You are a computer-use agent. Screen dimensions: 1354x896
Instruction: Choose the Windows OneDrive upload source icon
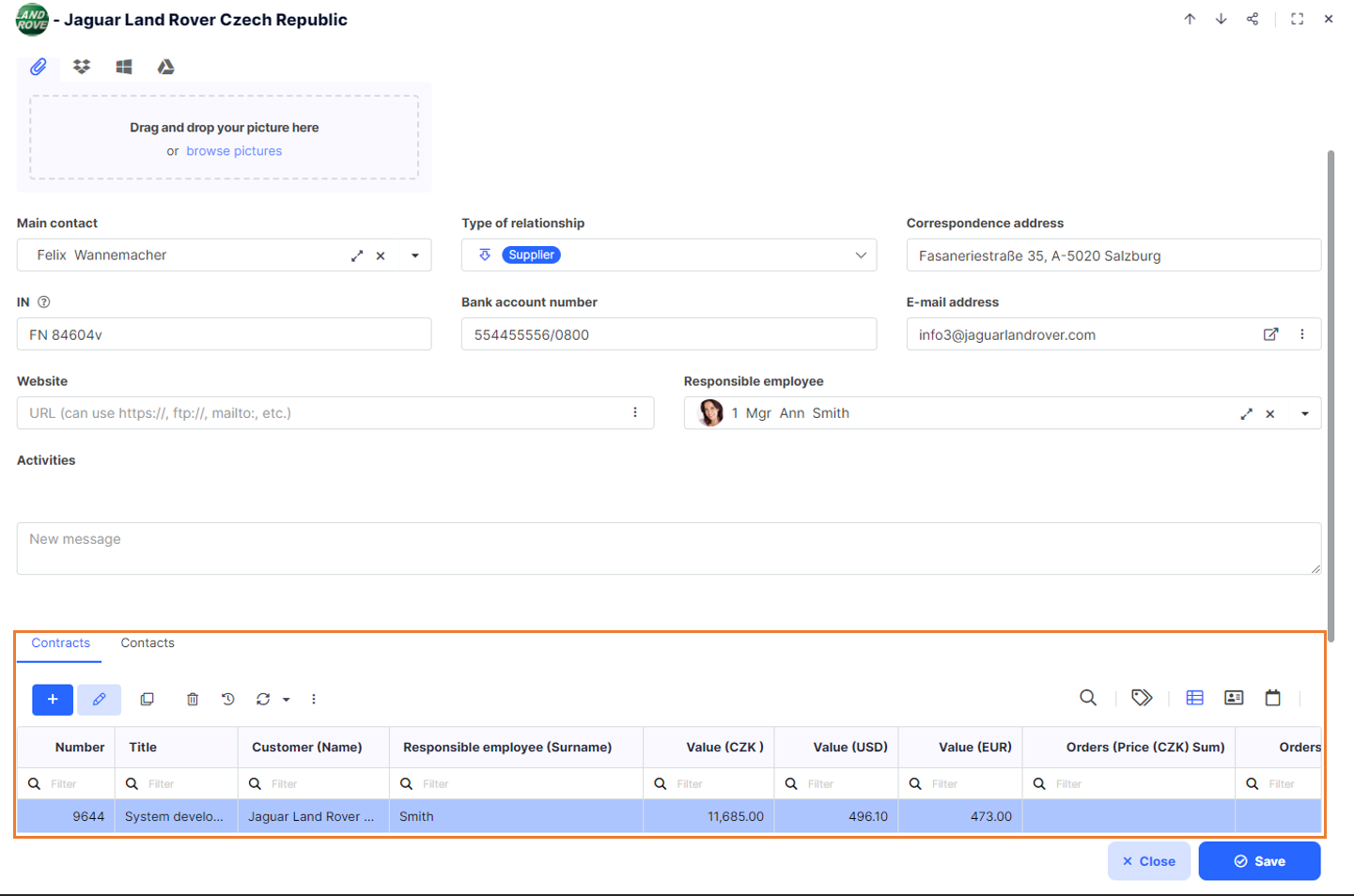(124, 67)
